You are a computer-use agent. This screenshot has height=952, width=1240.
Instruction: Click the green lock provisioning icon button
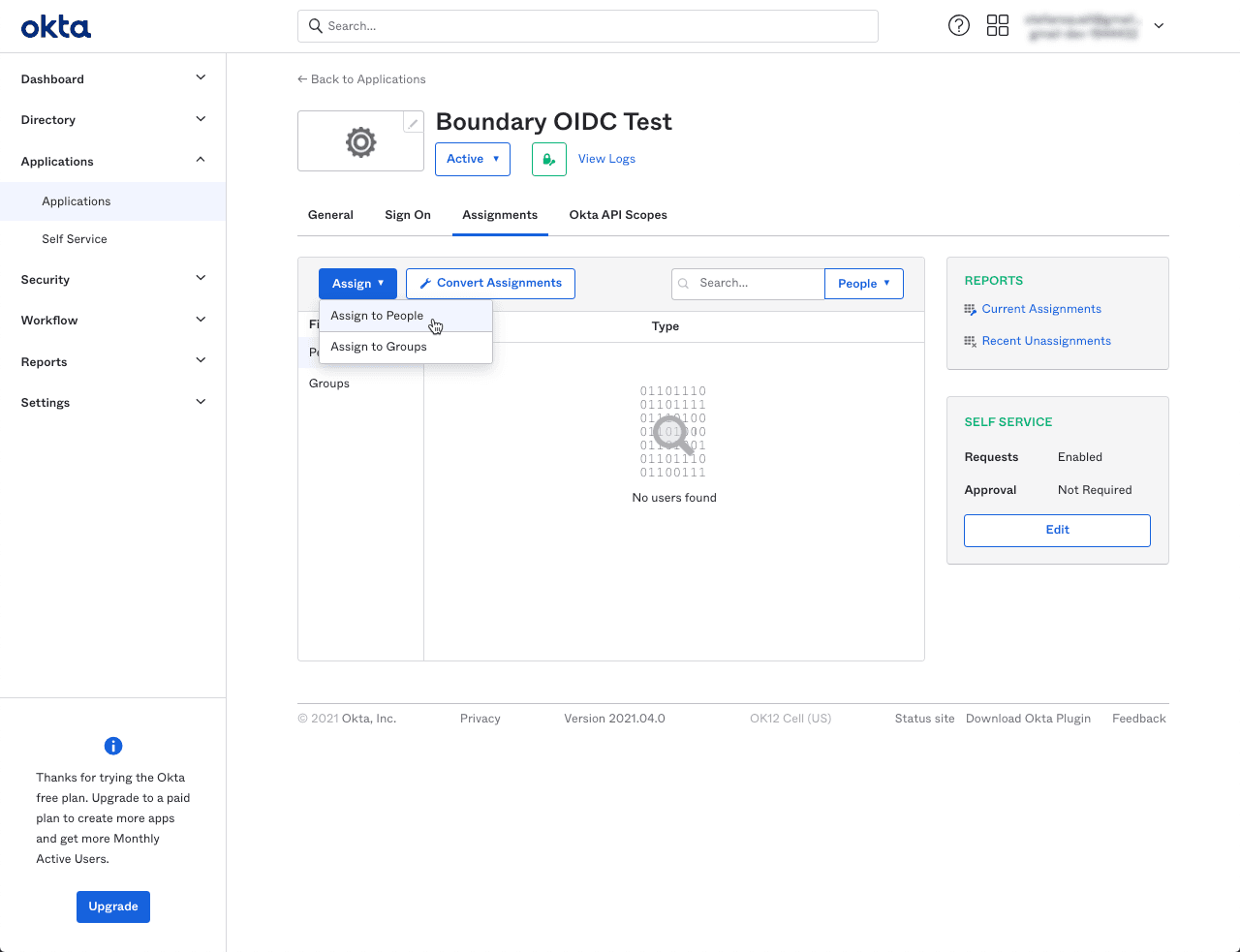(x=549, y=159)
